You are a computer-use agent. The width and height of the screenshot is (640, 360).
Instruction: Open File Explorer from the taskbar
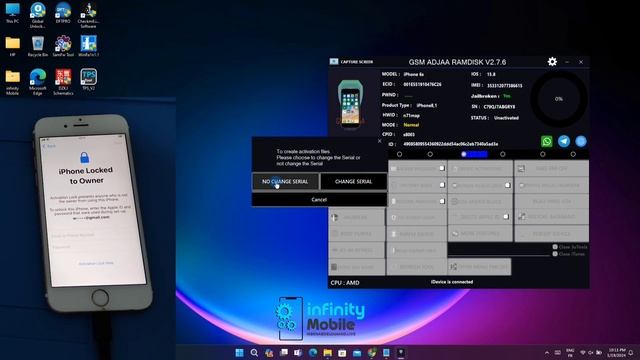point(327,353)
